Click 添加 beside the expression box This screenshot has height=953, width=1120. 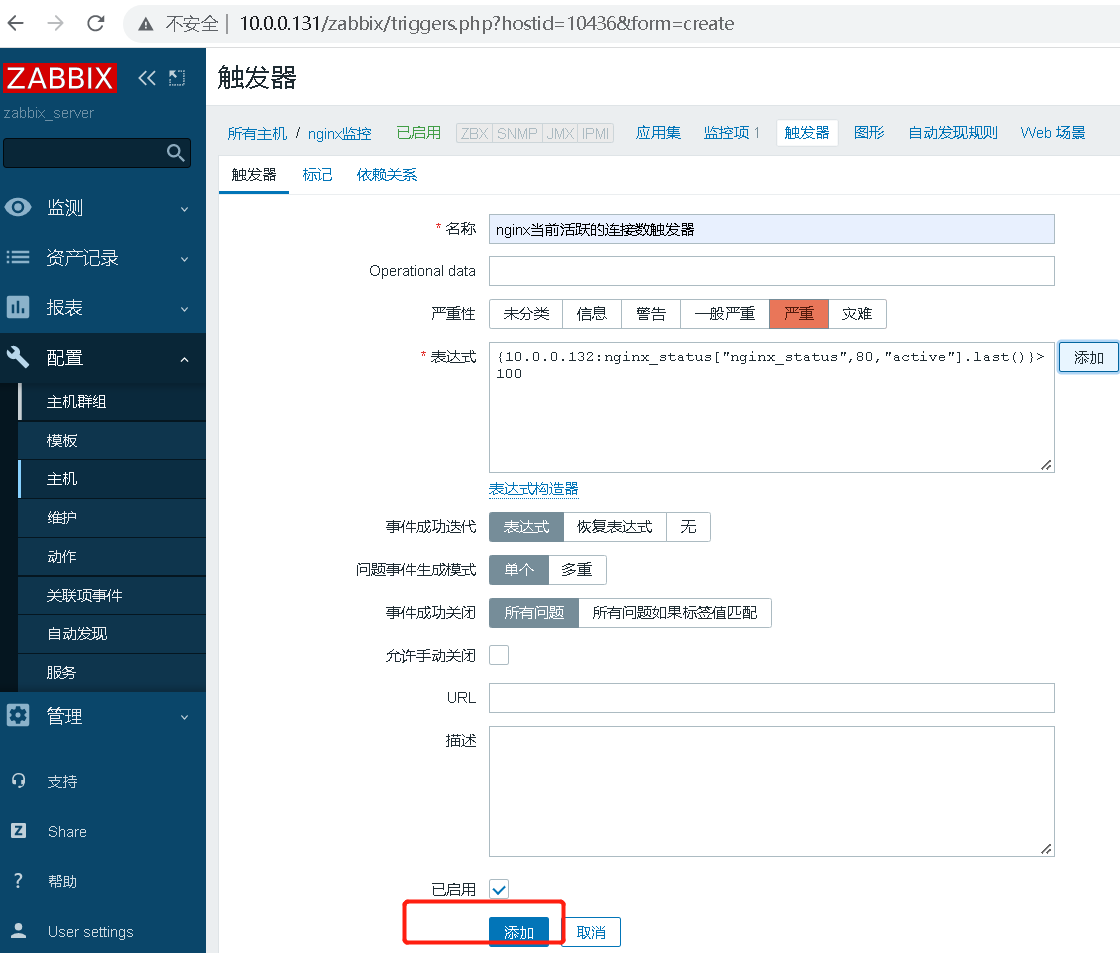tap(1089, 357)
